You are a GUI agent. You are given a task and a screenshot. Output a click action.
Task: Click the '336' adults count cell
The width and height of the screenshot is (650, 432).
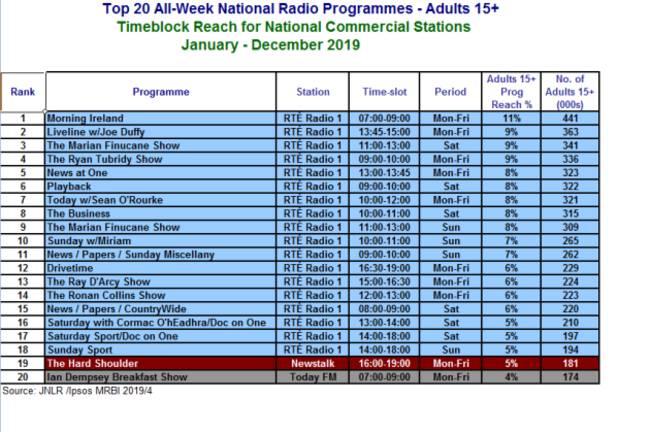570,159
